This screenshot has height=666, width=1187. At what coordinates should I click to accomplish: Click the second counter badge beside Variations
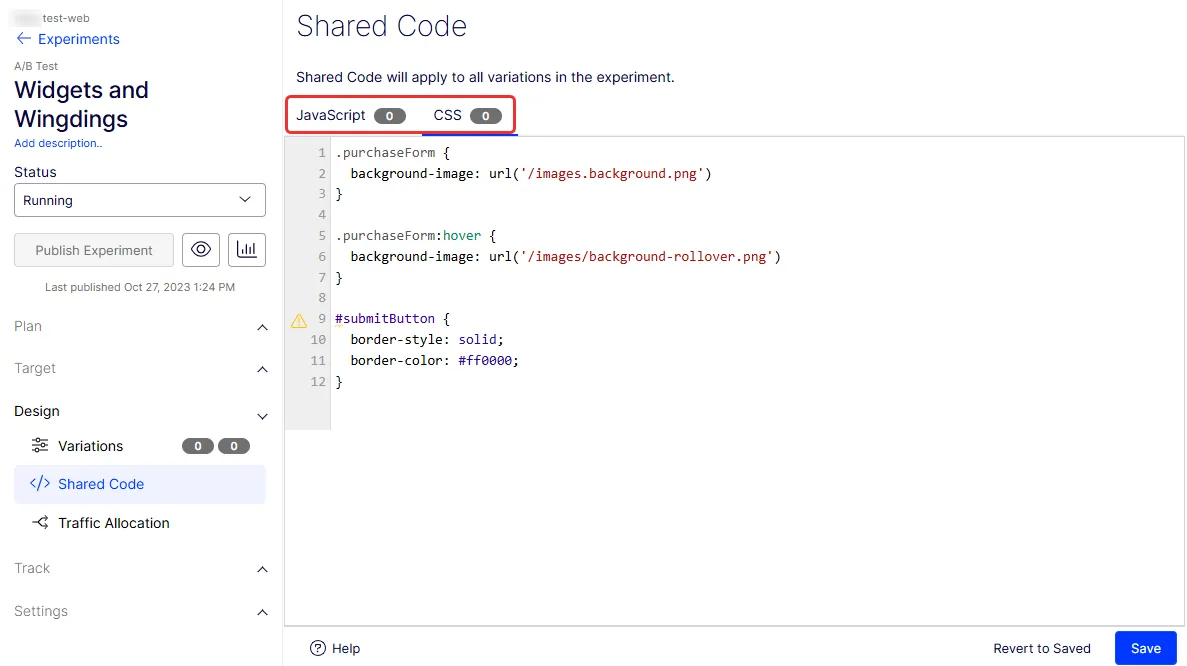click(x=234, y=446)
